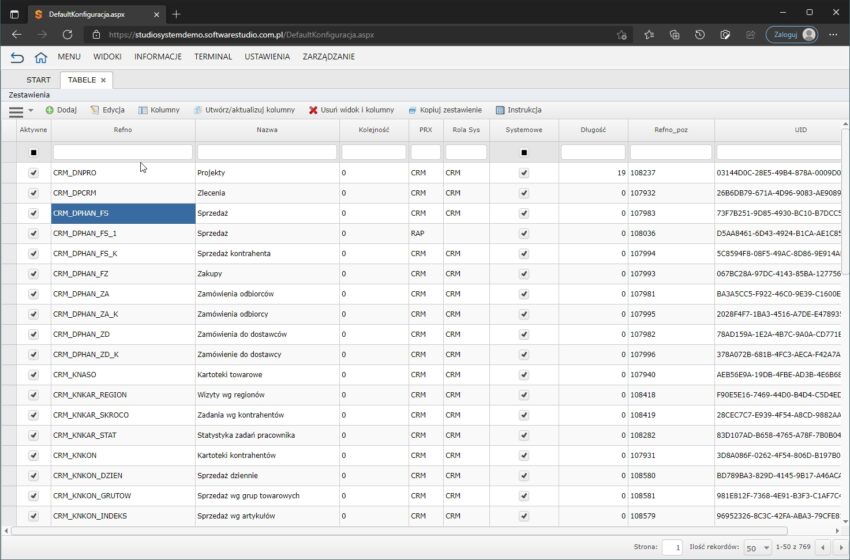This screenshot has height=560, width=850.
Task: Click the horizontal scrollbar under the table
Action: pos(400,531)
